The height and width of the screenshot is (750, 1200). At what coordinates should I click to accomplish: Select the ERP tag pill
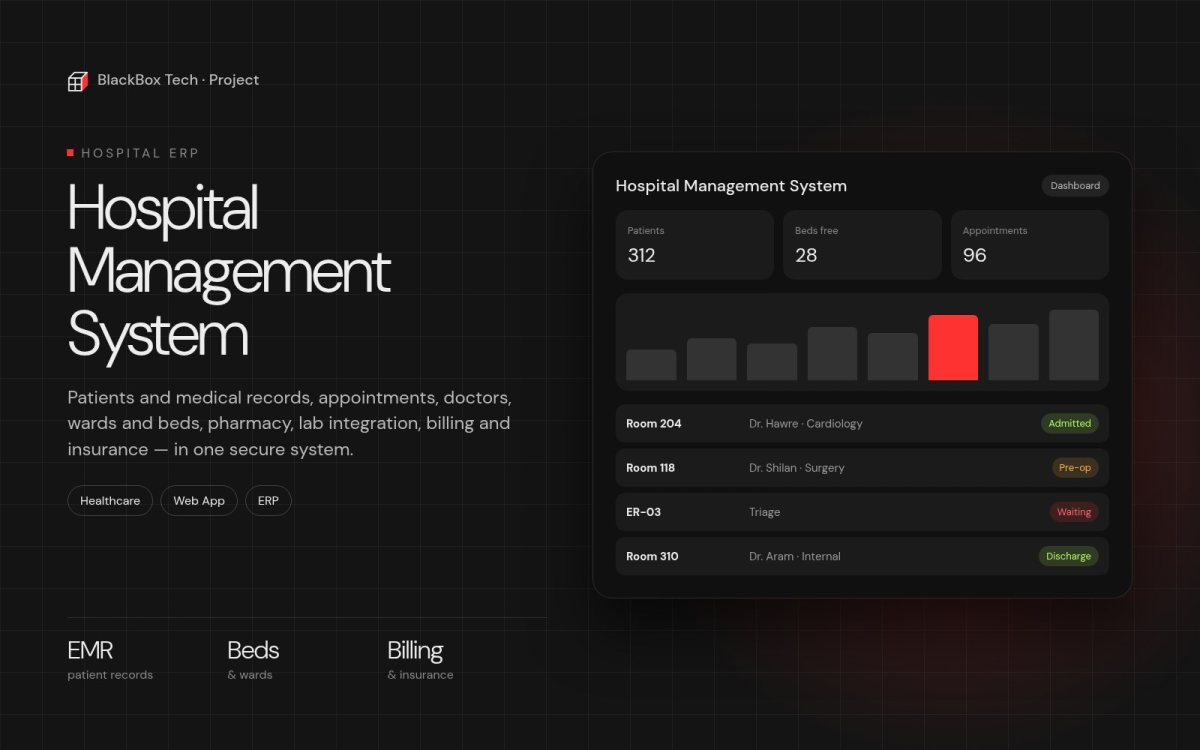coord(268,501)
